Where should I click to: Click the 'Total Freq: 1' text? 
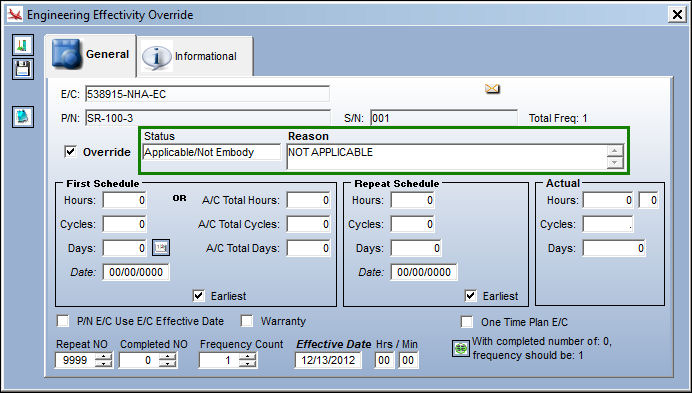coord(558,118)
